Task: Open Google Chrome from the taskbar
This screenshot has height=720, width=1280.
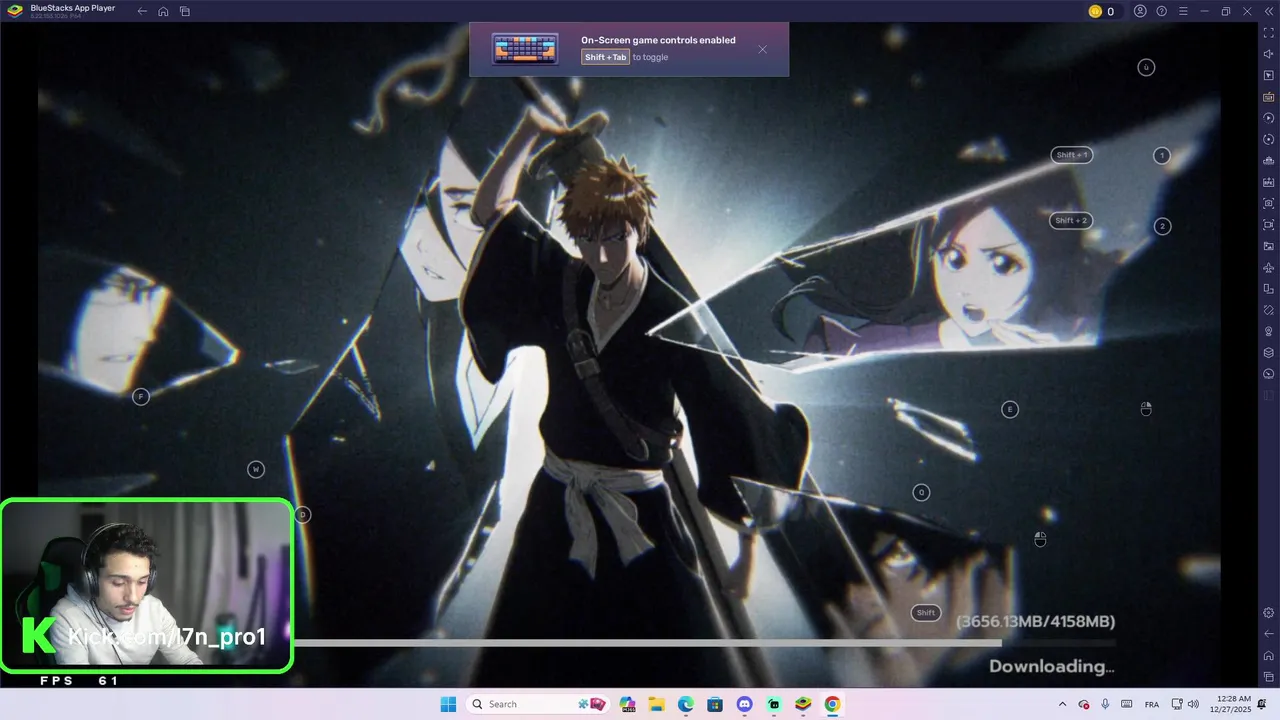Action: click(x=832, y=704)
